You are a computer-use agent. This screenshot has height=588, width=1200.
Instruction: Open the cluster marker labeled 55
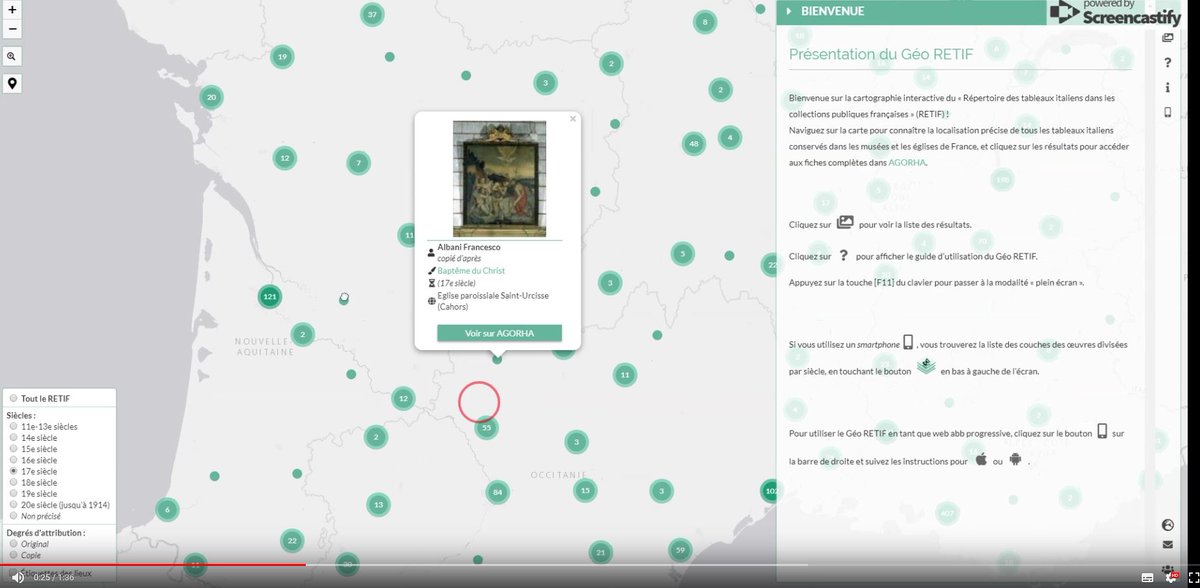point(486,427)
